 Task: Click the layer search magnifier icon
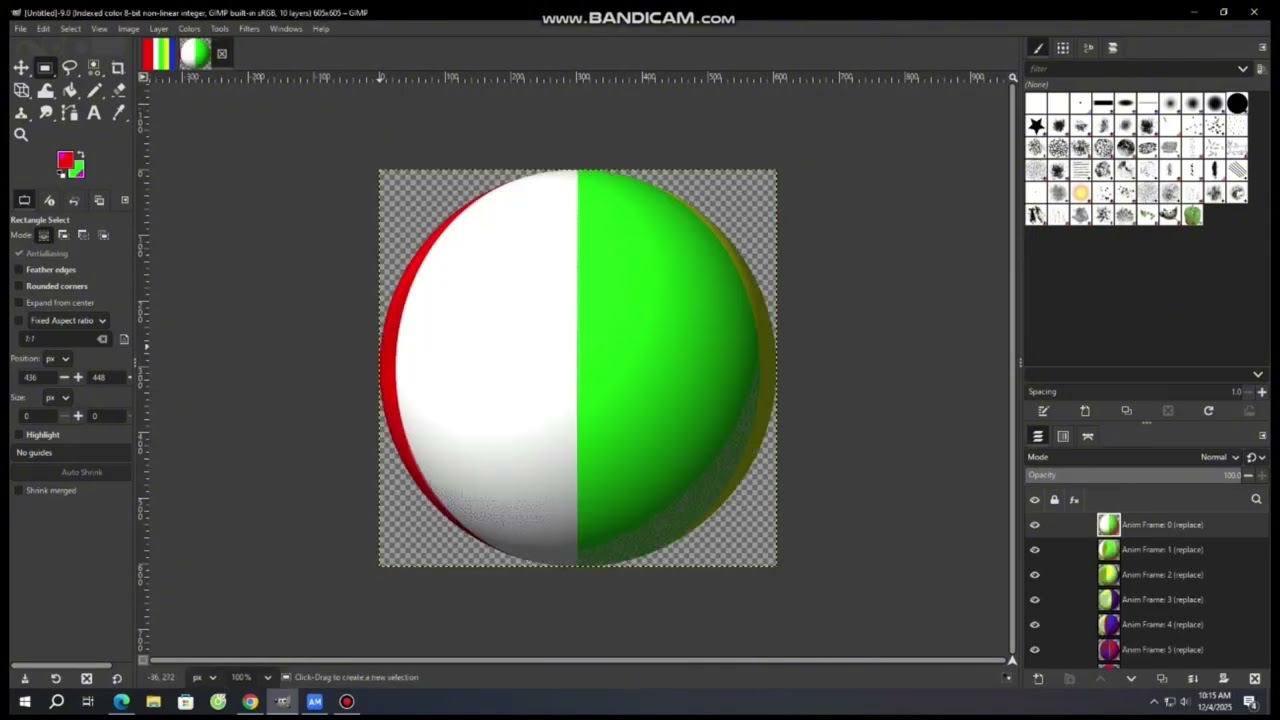click(1256, 500)
